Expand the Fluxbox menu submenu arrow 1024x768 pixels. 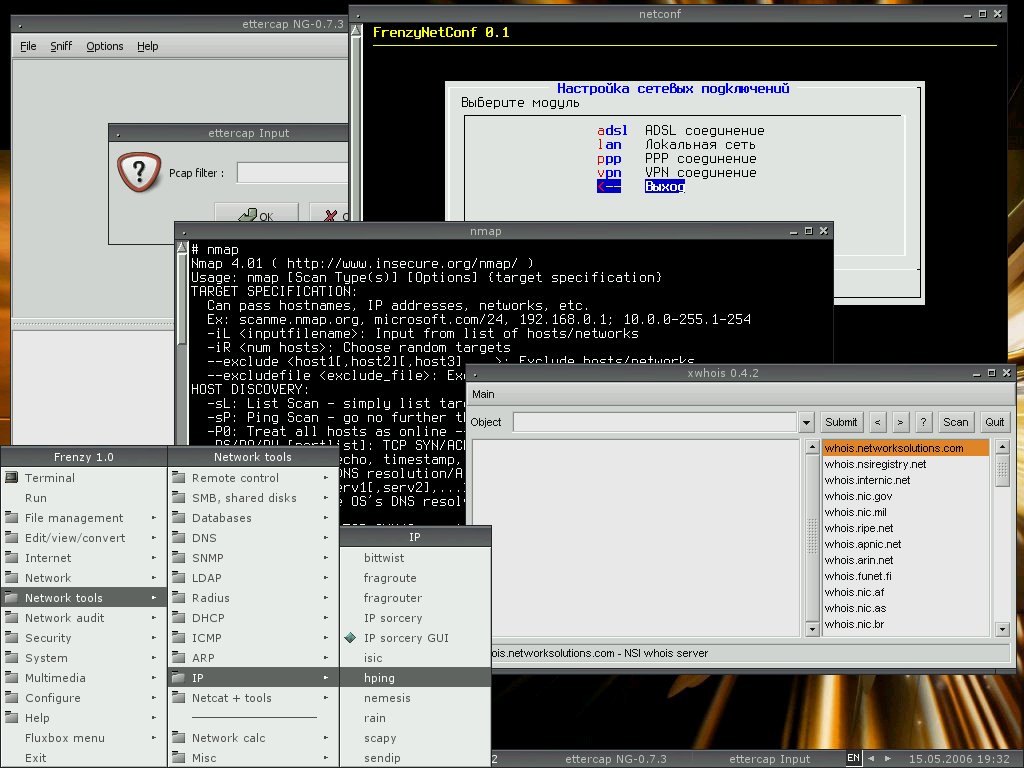point(154,738)
